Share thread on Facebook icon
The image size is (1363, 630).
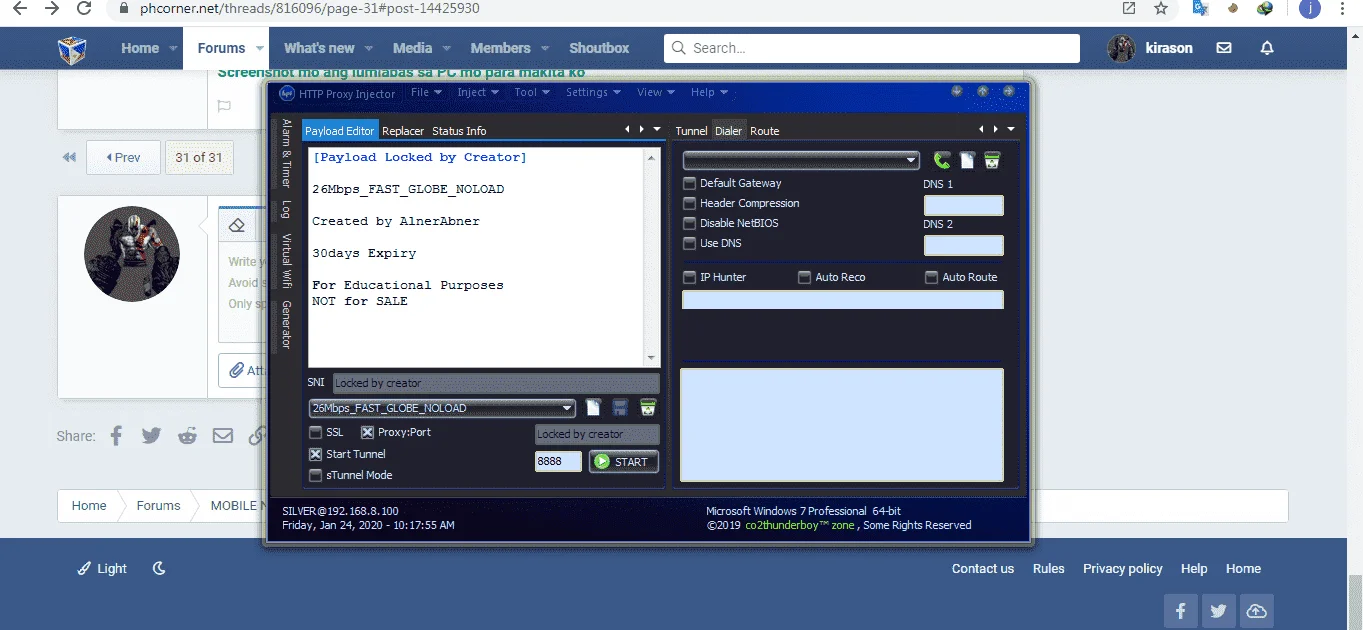tap(116, 435)
